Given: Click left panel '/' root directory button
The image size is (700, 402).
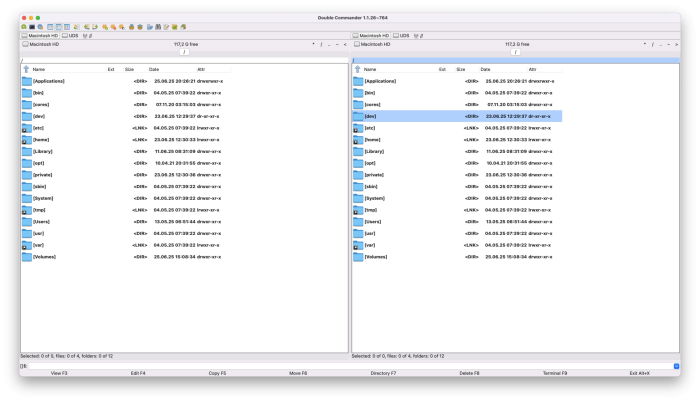Looking at the screenshot, I should point(321,44).
